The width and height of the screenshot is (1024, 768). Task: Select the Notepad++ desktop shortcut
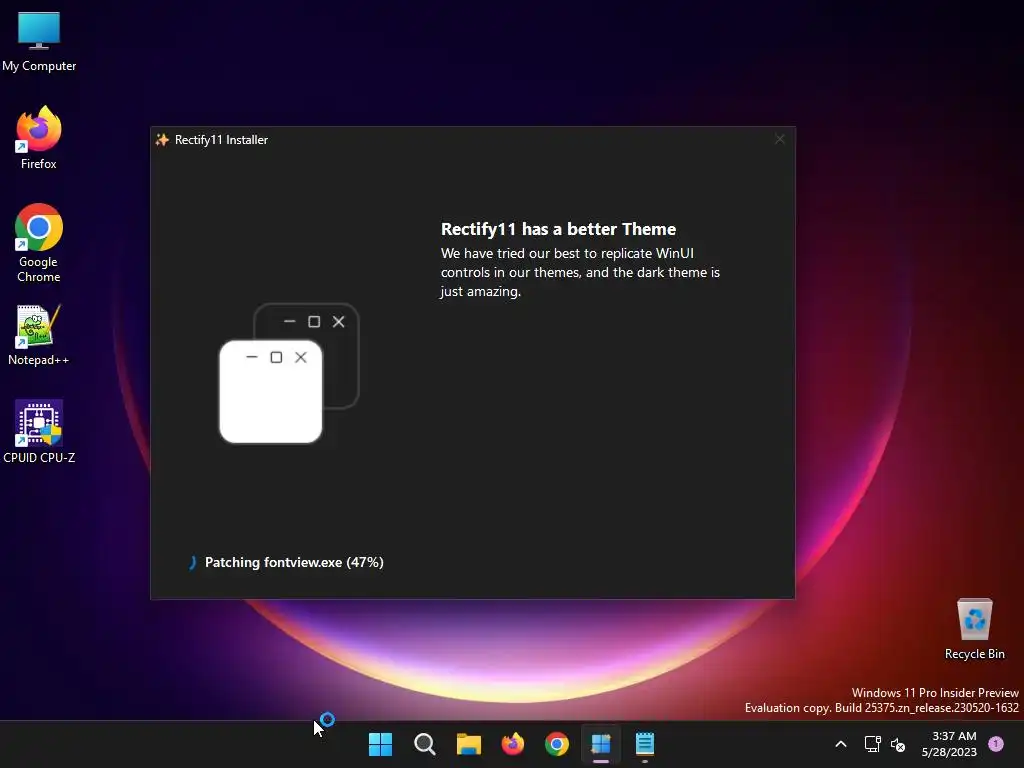coord(39,335)
